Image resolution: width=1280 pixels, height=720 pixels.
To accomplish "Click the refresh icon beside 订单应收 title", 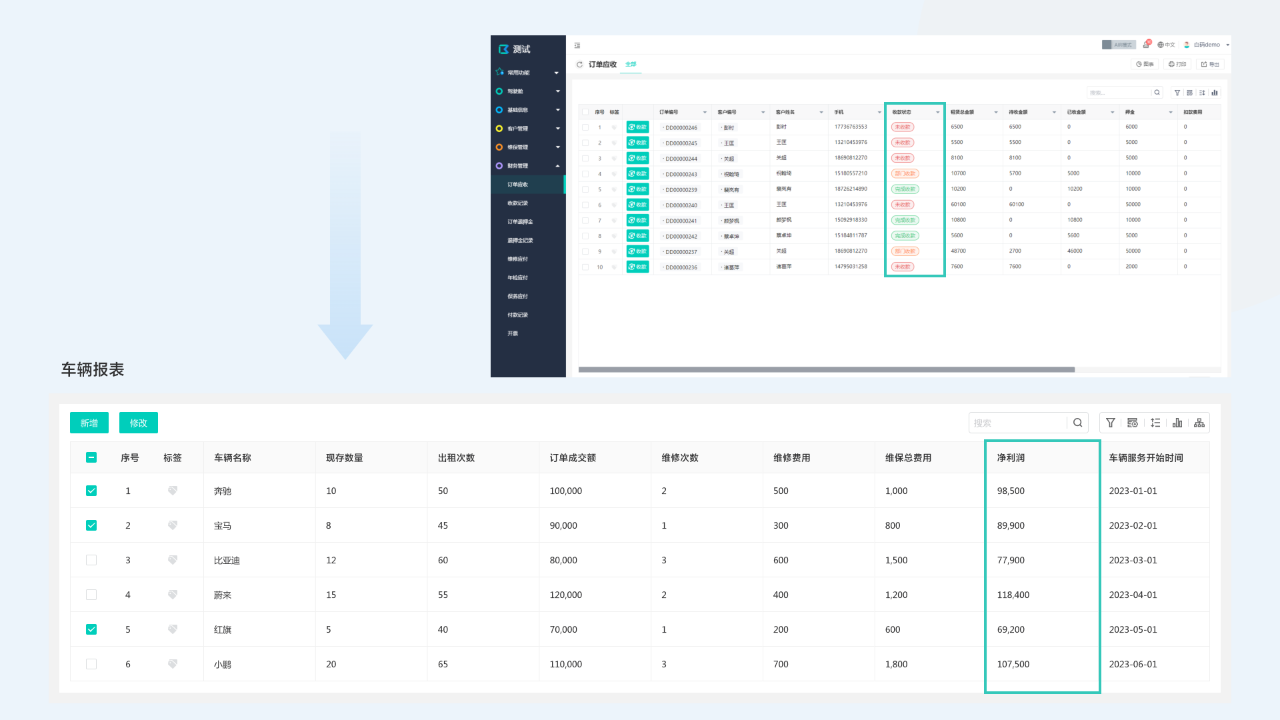I will [579, 64].
